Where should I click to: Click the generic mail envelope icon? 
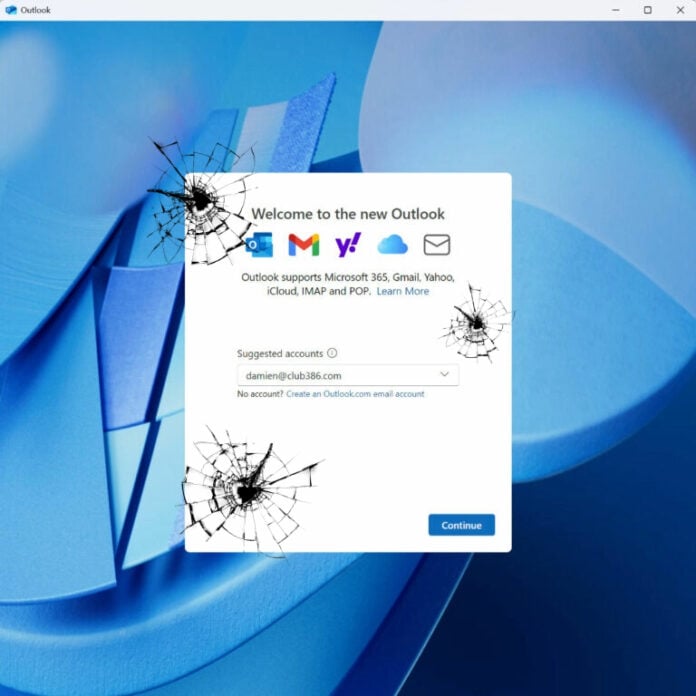tap(437, 245)
